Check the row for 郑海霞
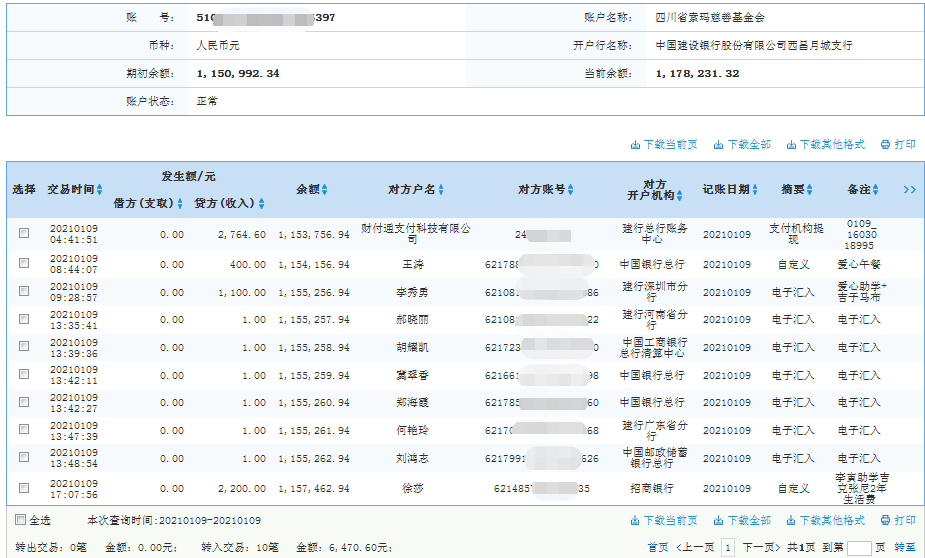The height and width of the screenshot is (558, 925). coord(24,402)
